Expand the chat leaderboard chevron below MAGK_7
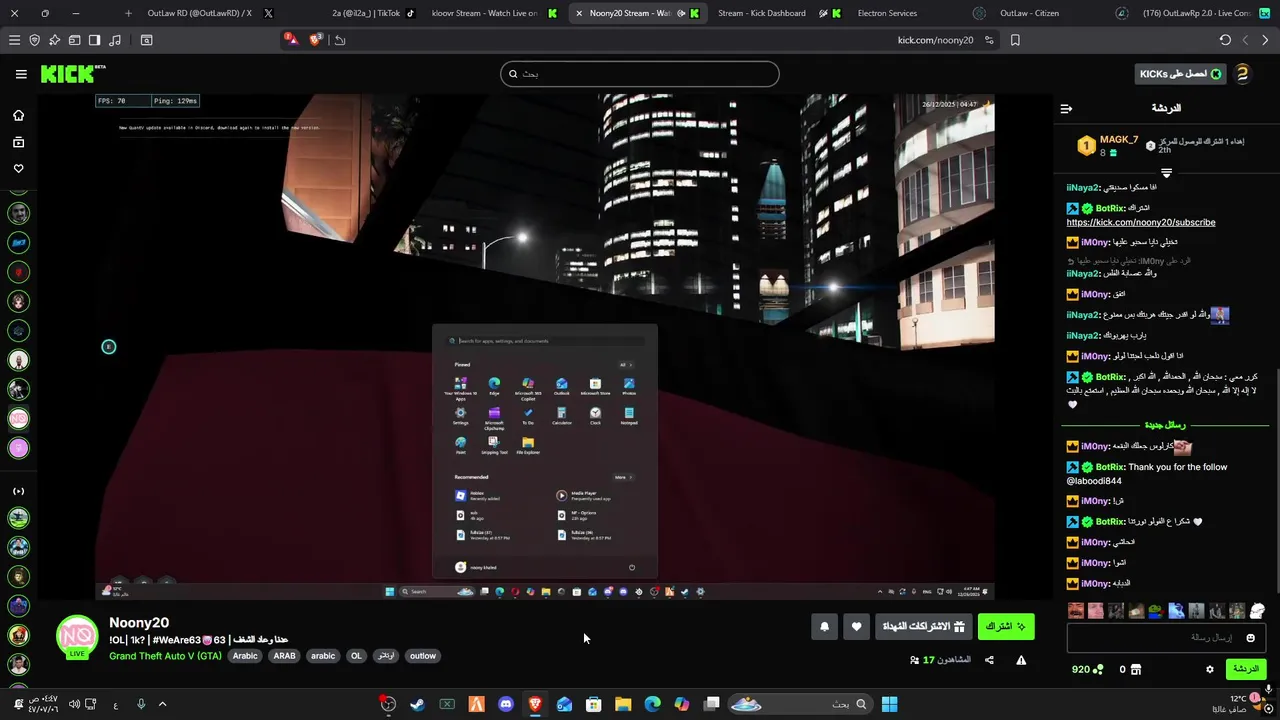Screen dimensions: 1280x720 [x=1166, y=174]
